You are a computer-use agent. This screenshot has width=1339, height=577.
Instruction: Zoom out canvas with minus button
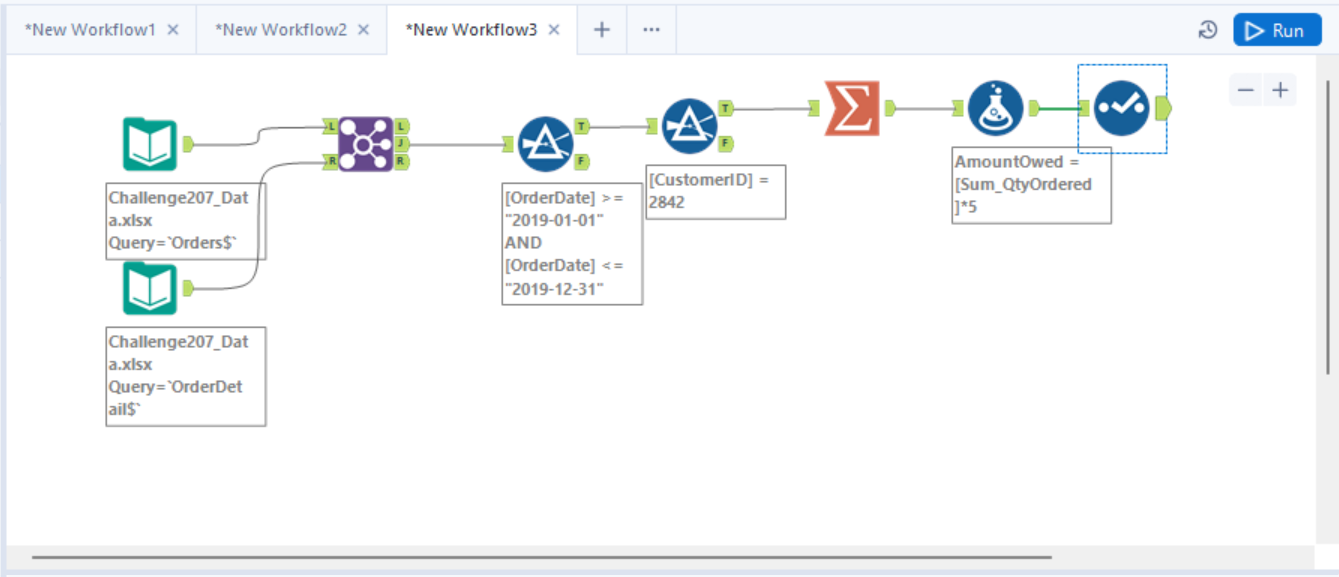(x=1246, y=90)
